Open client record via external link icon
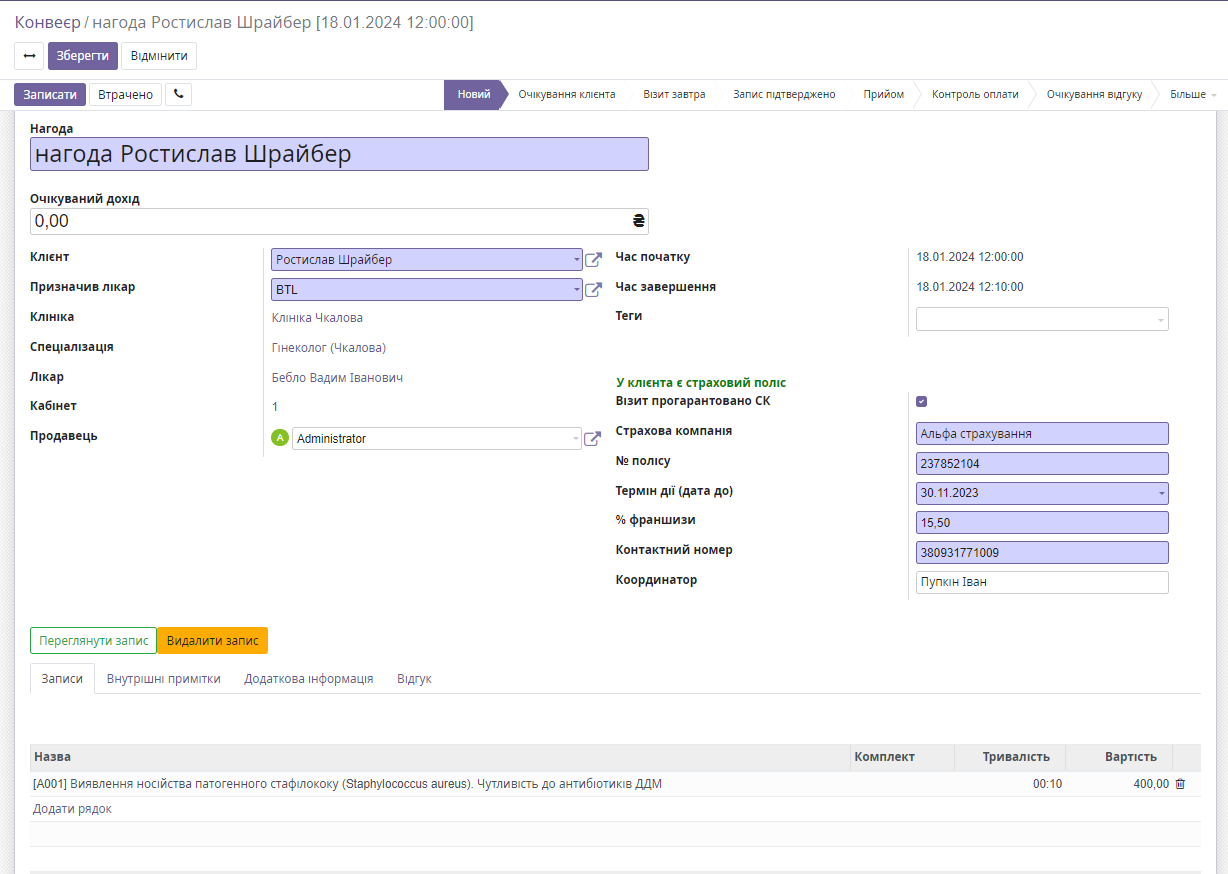 [593, 260]
